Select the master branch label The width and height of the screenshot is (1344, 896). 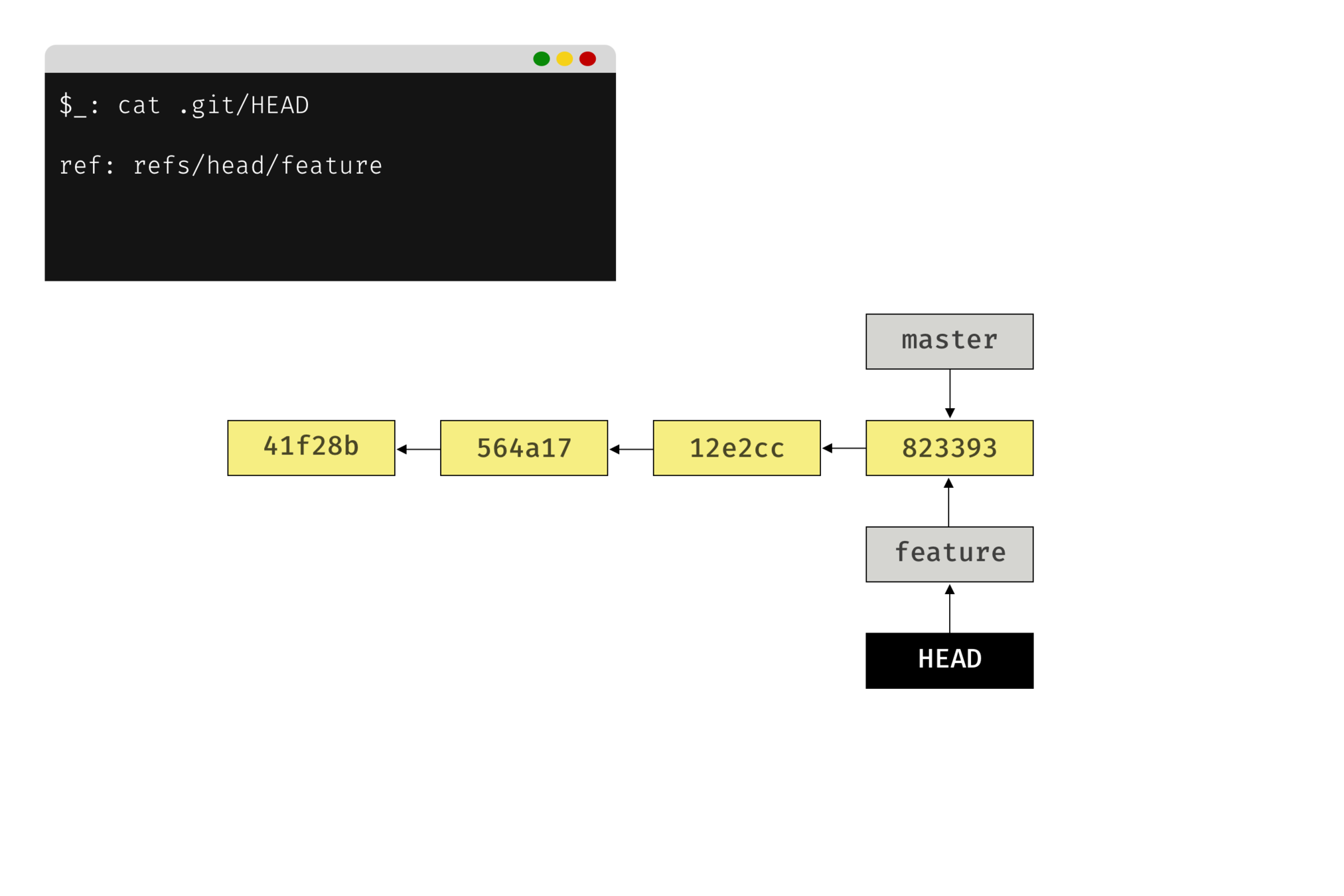[949, 341]
